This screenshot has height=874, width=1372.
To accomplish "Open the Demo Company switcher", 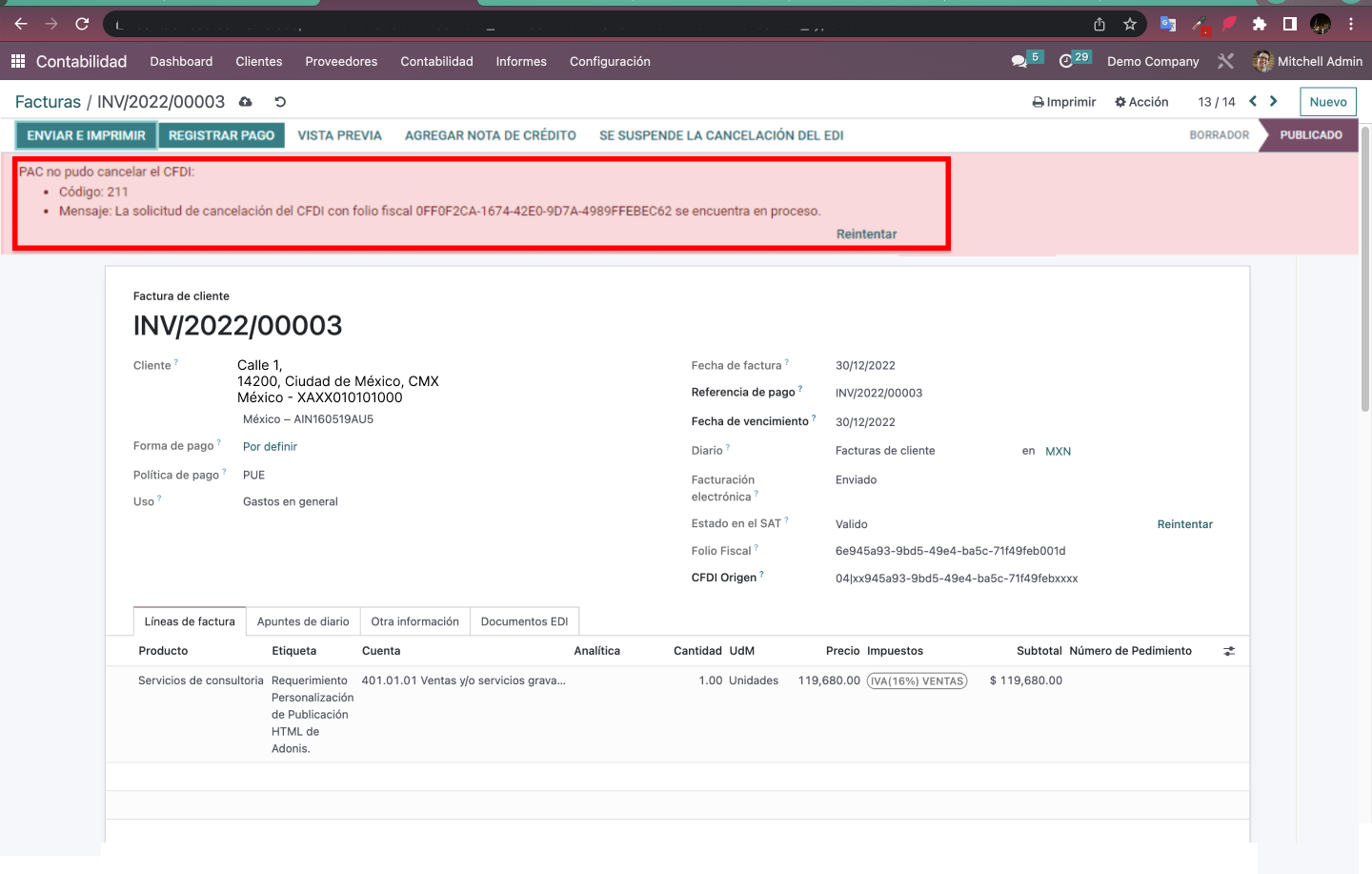I will (x=1153, y=61).
